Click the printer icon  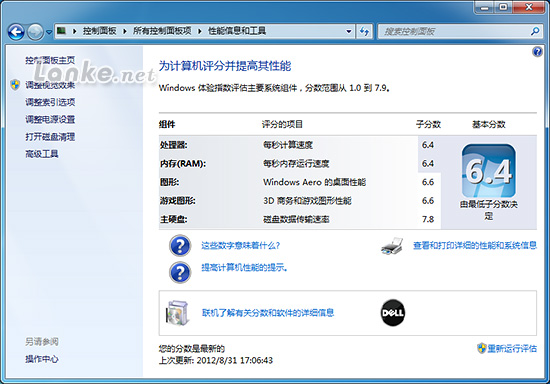[x=392, y=246]
